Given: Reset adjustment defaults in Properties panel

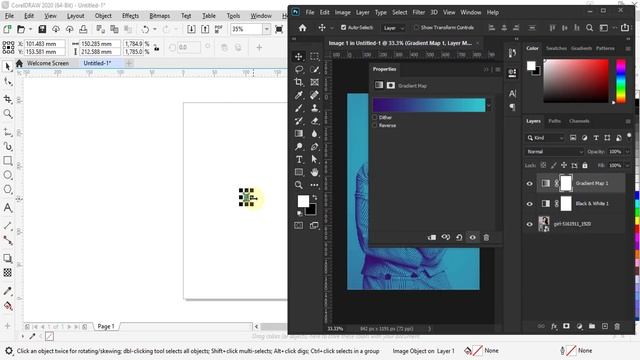Looking at the screenshot, I should 459,237.
